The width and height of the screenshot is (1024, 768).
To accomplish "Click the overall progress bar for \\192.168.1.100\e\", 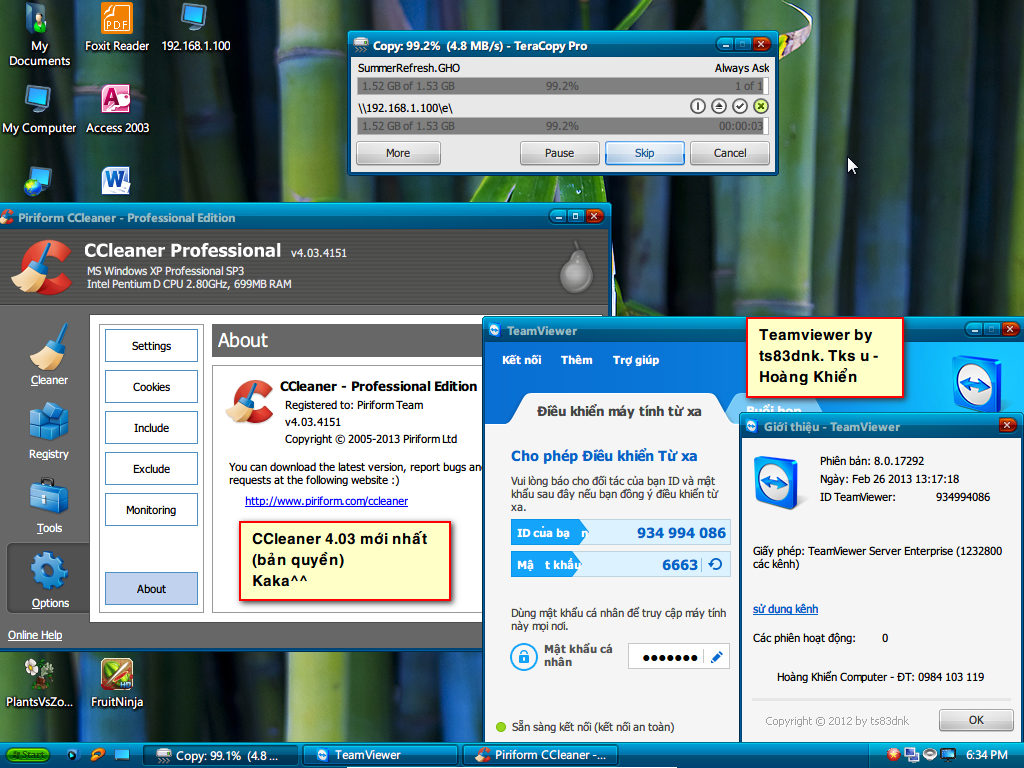I will 562,126.
